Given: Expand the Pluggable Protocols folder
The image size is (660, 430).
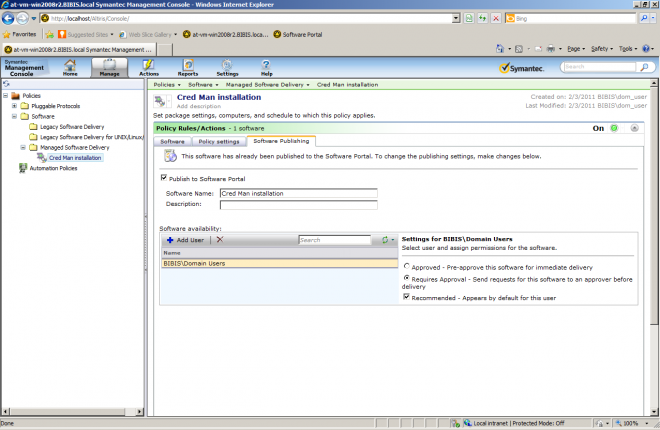Looking at the screenshot, I should click(x=14, y=106).
